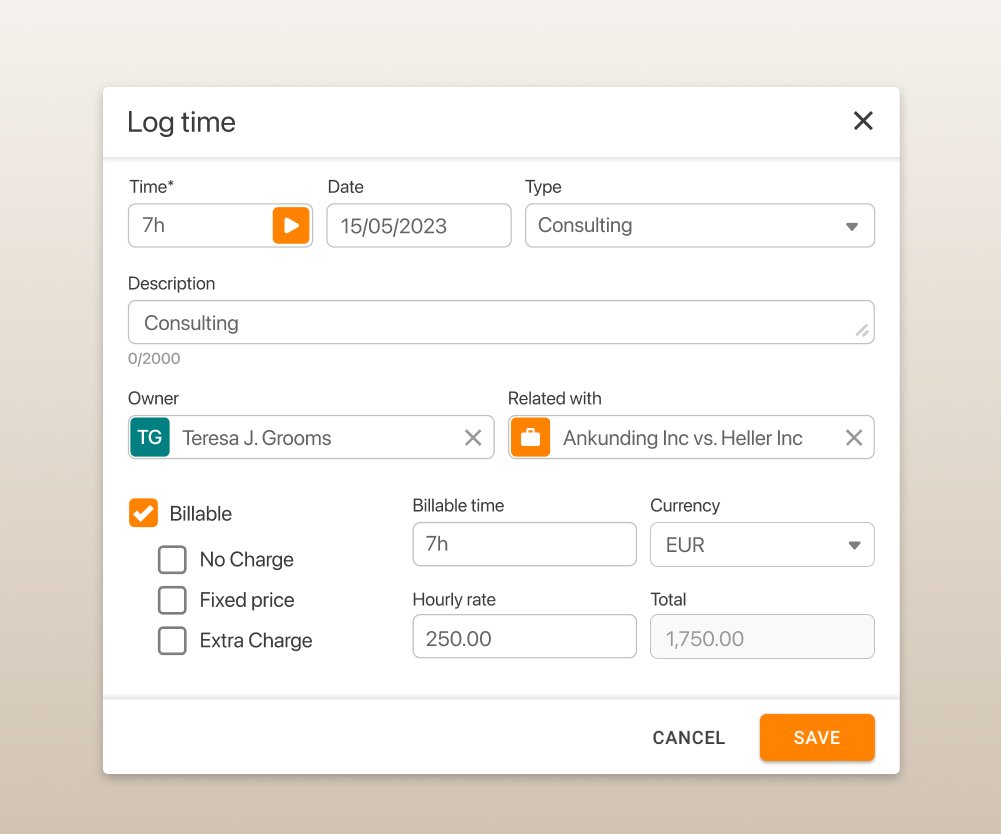Viewport: 1001px width, 834px height.
Task: Remove the Ankunding Inc vs. Heller Inc relation
Action: 854,437
